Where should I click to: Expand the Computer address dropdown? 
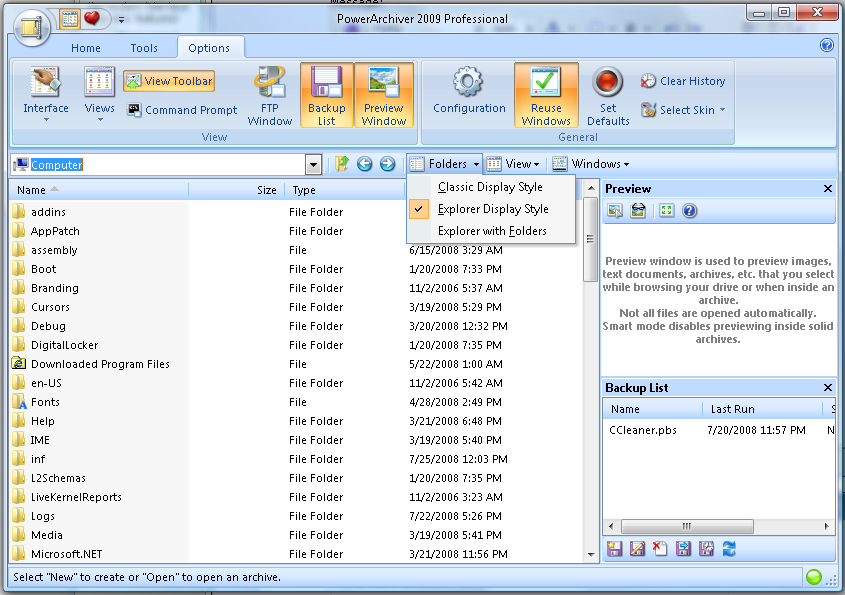coord(314,165)
